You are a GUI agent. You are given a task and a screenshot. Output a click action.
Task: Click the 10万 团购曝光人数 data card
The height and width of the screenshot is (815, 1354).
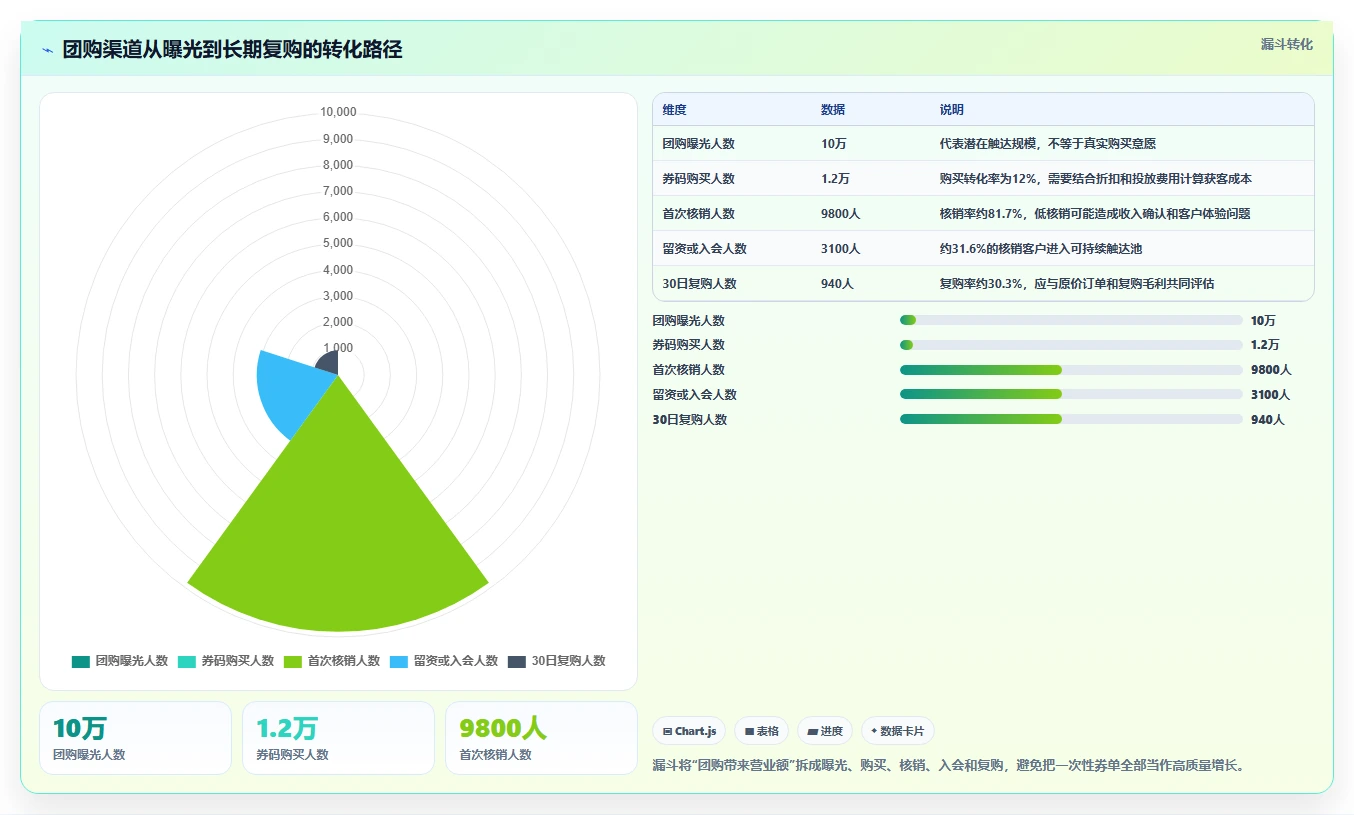click(x=135, y=738)
